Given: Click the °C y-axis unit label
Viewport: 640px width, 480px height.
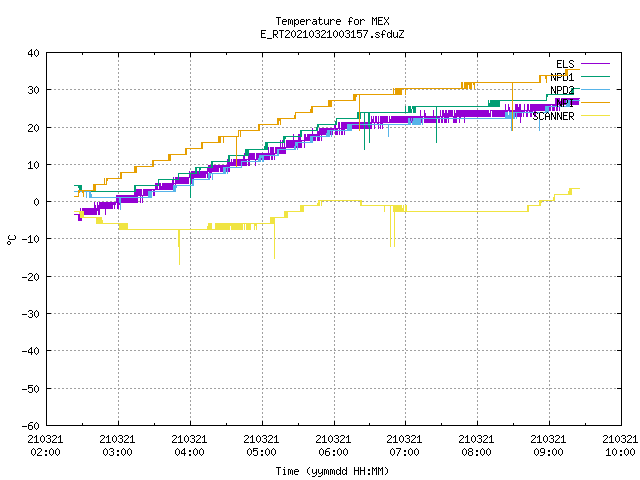Looking at the screenshot, I should 11,240.
